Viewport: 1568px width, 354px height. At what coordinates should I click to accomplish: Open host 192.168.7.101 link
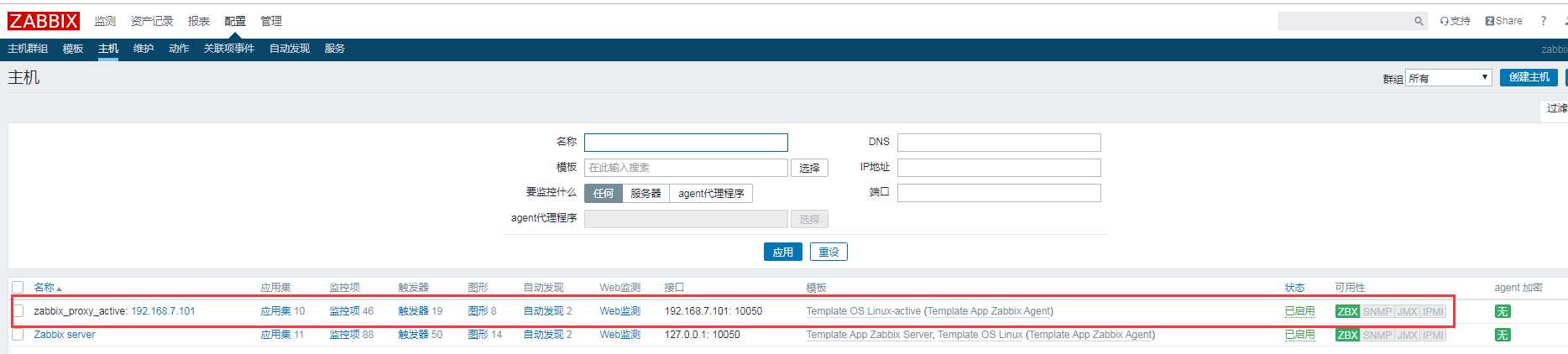163,310
